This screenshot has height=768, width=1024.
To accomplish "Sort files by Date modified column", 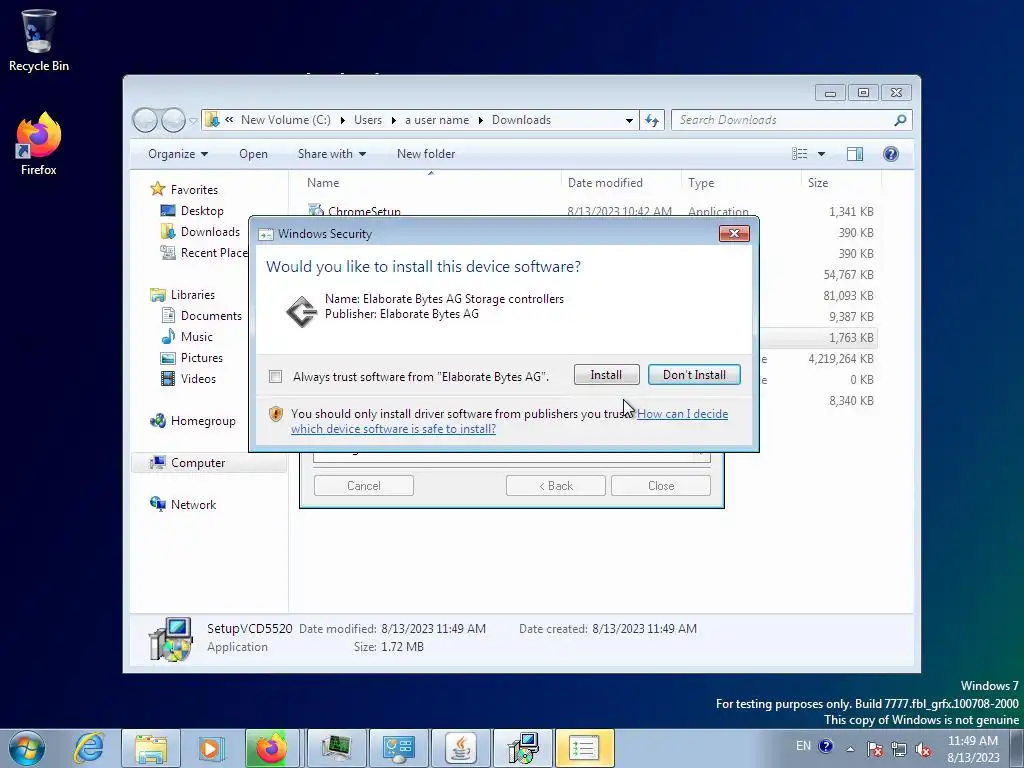I will [x=620, y=183].
